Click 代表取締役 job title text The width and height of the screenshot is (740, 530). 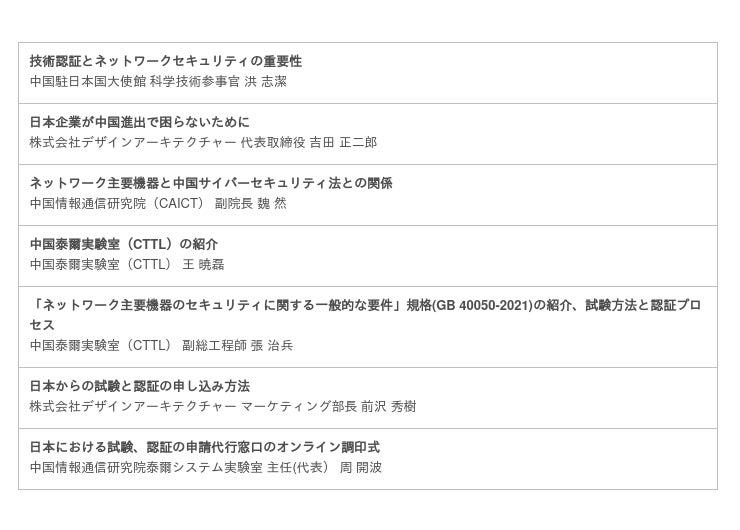(272, 143)
